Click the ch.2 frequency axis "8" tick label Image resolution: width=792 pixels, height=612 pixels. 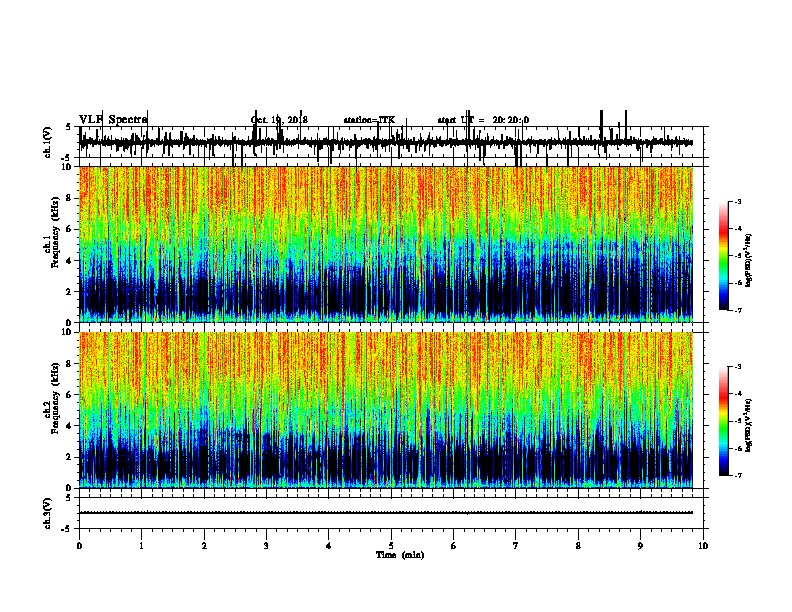tap(71, 363)
